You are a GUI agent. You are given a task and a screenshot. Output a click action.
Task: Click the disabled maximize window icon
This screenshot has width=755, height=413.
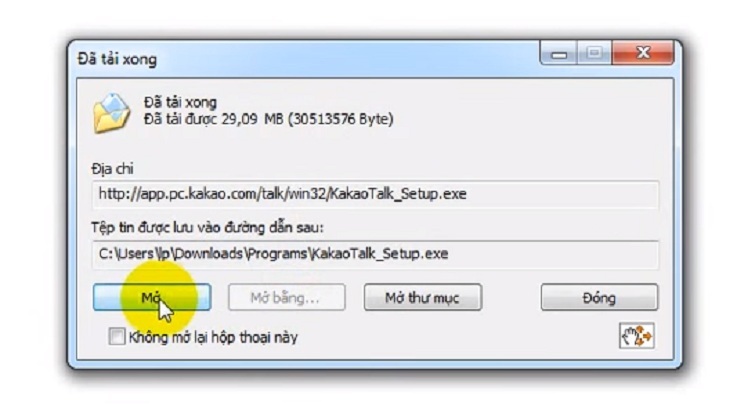tap(594, 53)
